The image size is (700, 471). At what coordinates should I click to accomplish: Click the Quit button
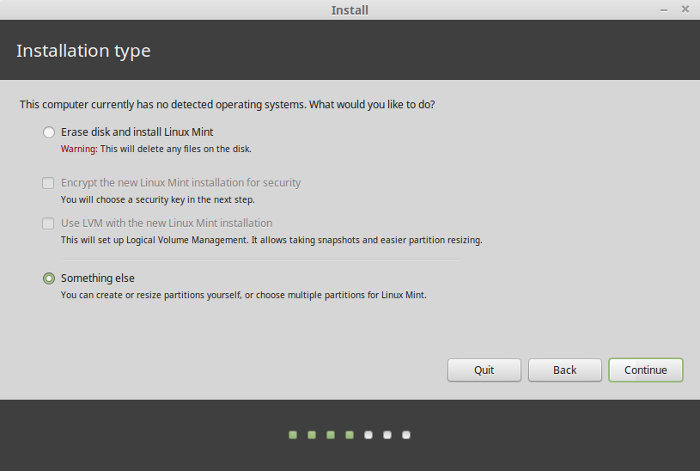[x=484, y=370]
